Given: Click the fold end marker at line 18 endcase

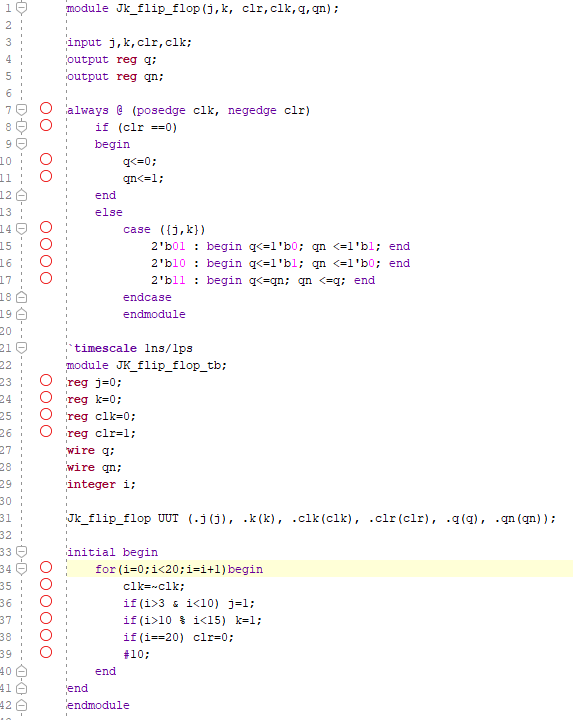Looking at the screenshot, I should coord(22,297).
